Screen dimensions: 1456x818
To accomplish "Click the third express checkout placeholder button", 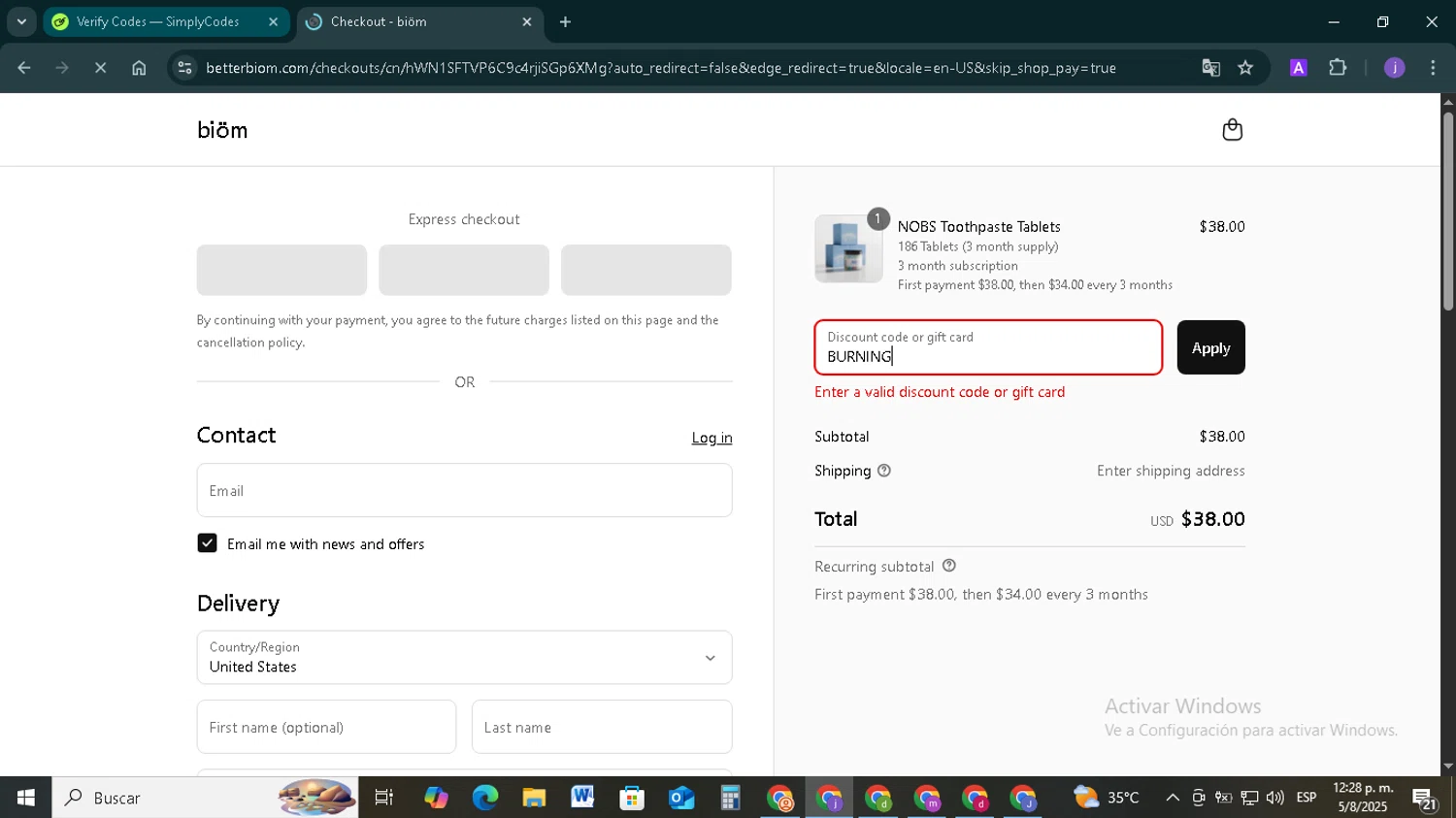I will point(645,270).
